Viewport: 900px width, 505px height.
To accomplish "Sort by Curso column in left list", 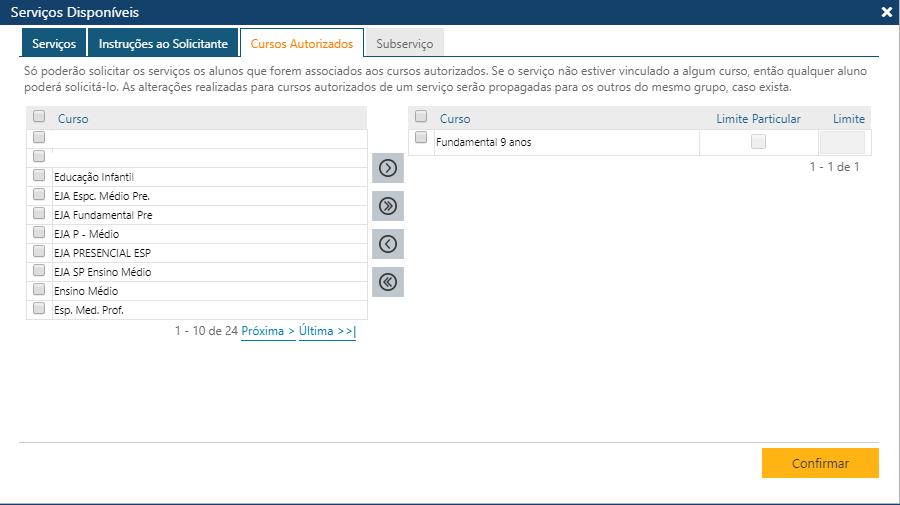I will (x=73, y=119).
